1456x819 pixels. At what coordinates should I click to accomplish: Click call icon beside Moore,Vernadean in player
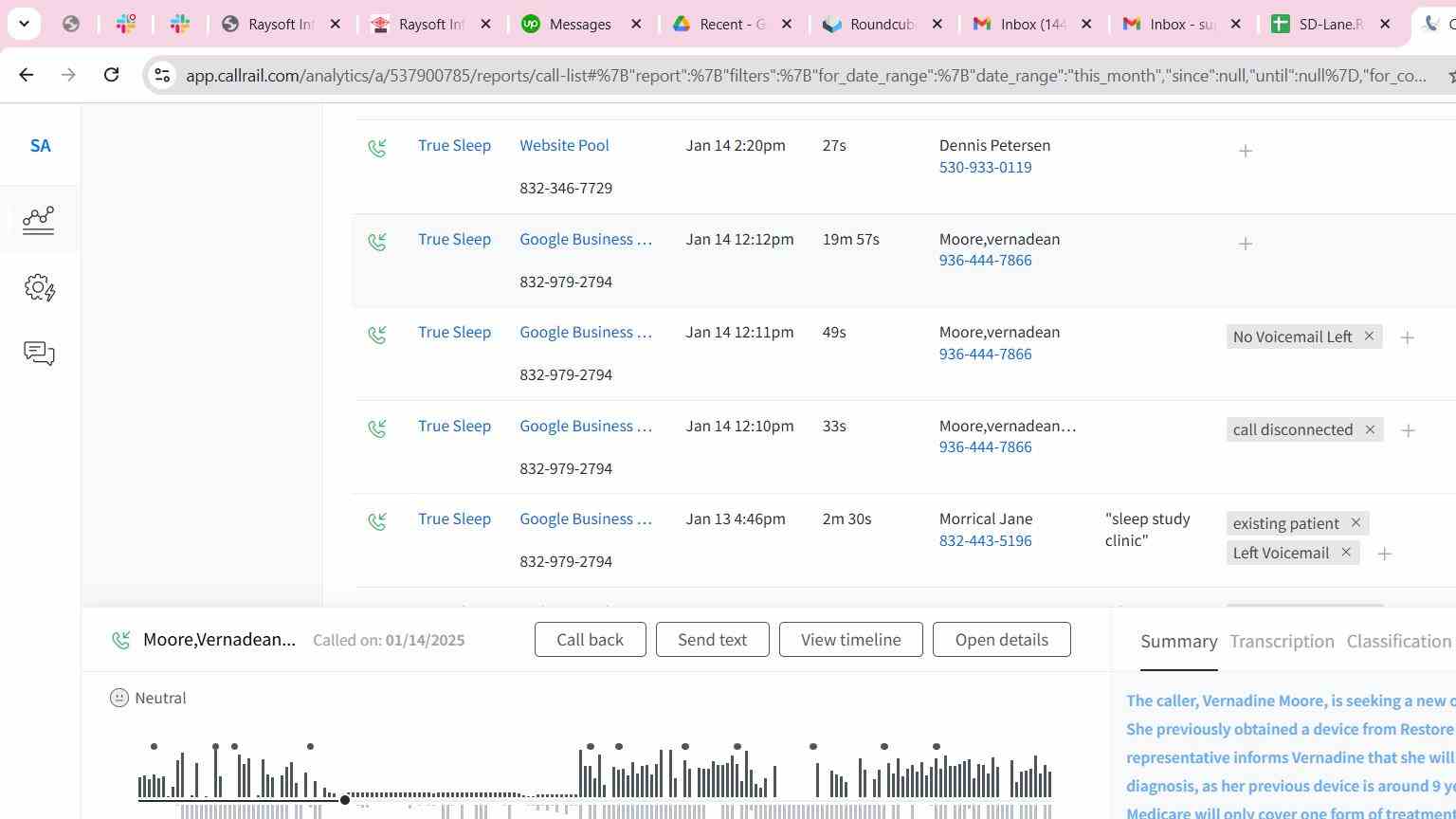(x=120, y=641)
